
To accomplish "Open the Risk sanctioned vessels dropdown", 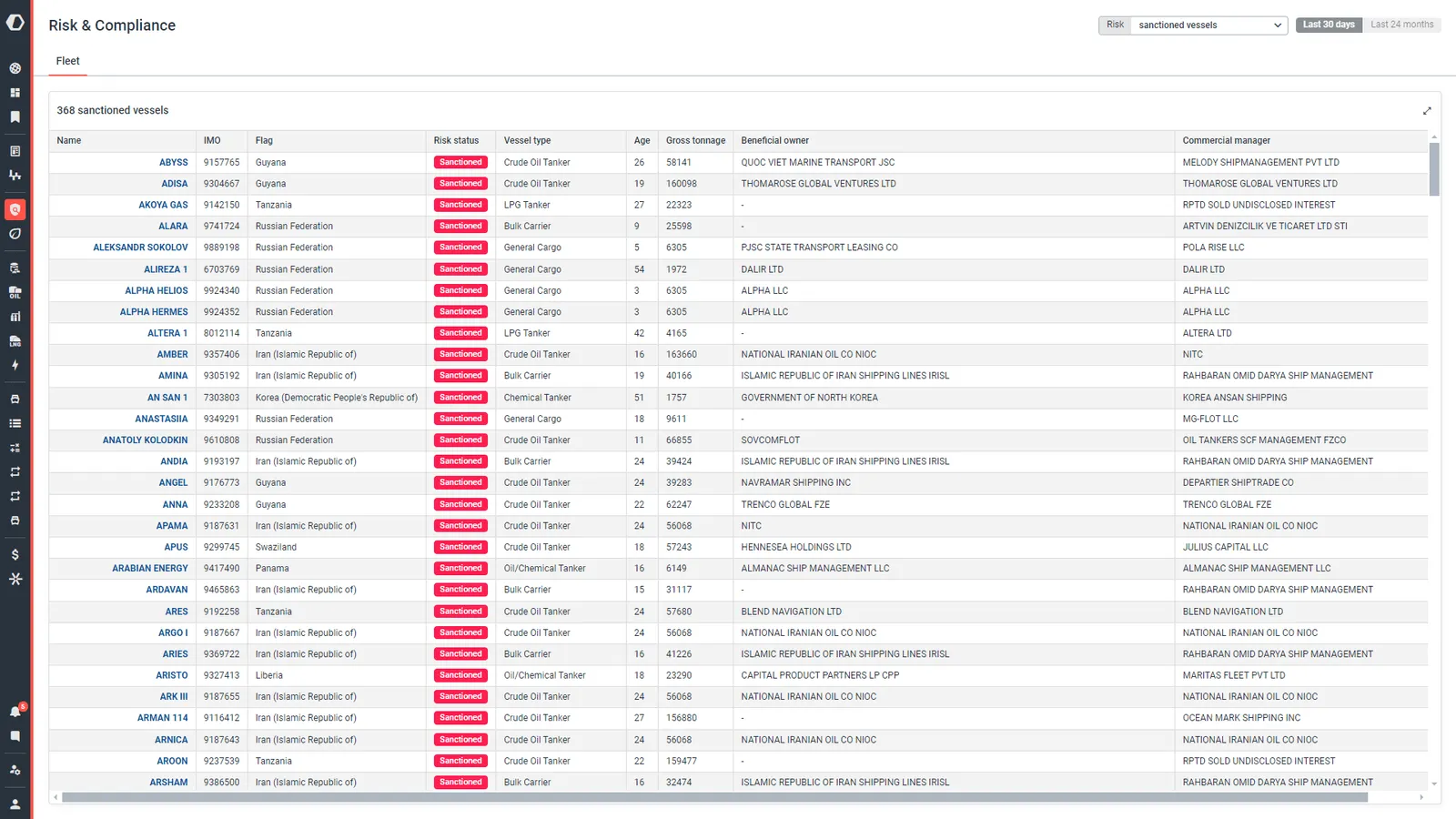I will point(1208,25).
